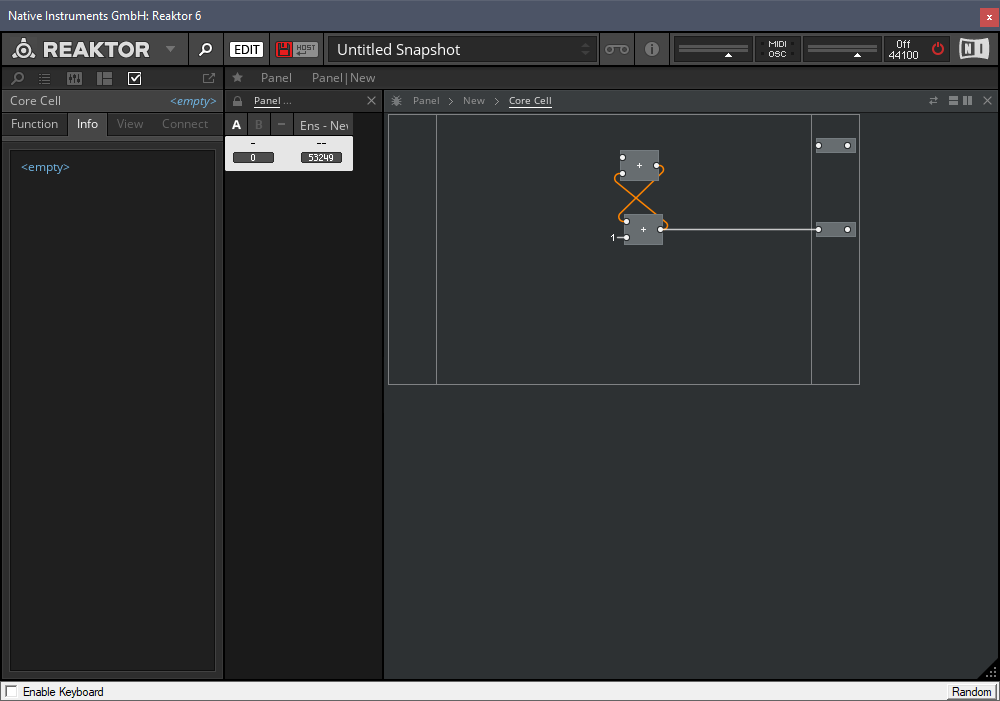Select the Function tab
The width and height of the screenshot is (1000, 701).
point(34,124)
